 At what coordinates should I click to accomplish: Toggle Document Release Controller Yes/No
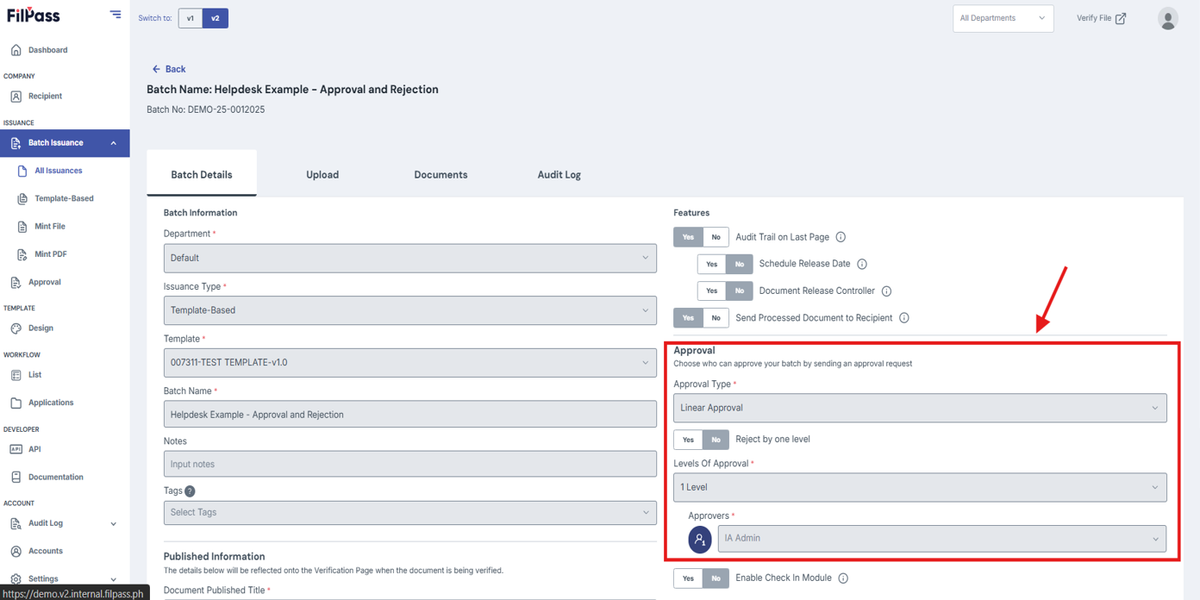[725, 291]
